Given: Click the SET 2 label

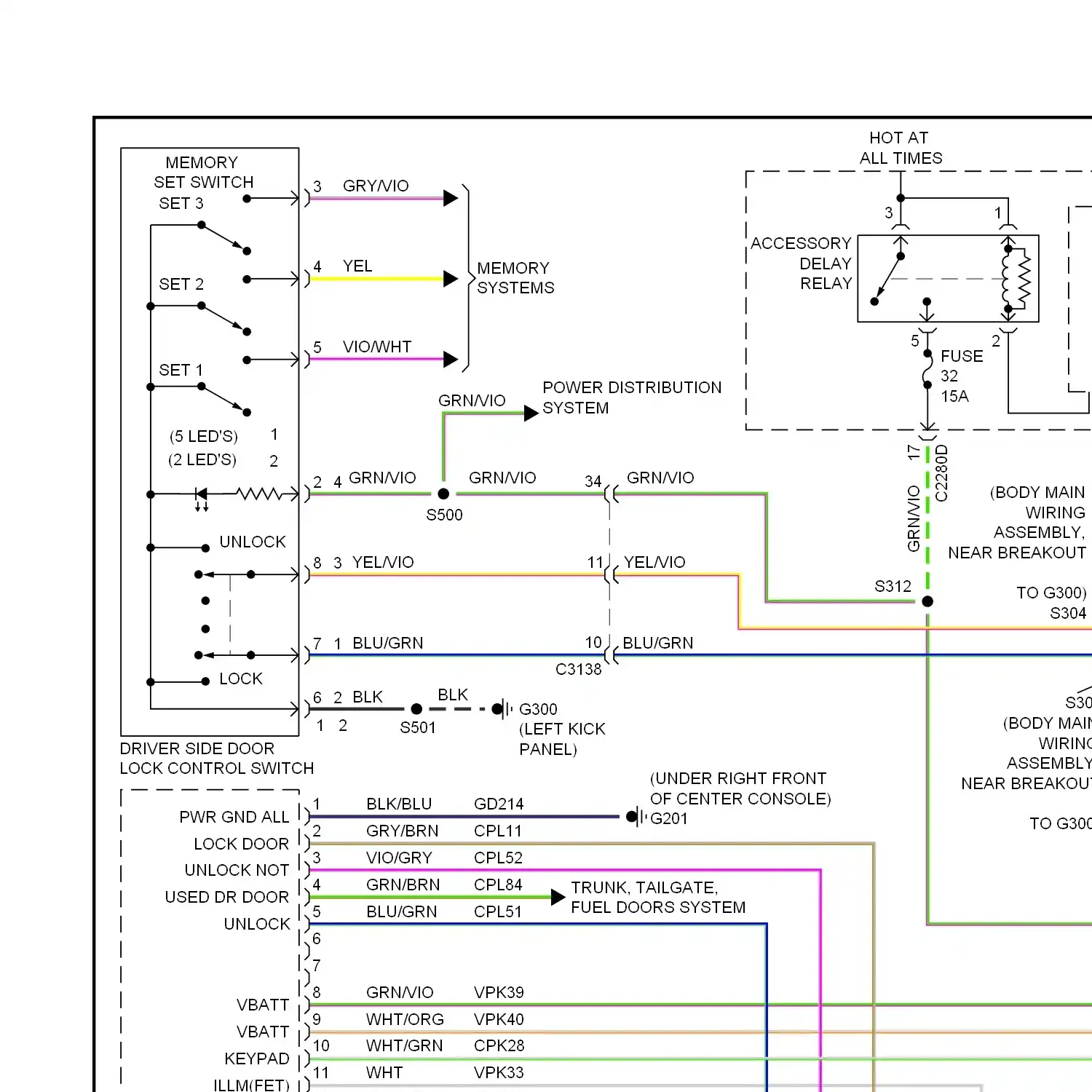Looking at the screenshot, I should (181, 284).
